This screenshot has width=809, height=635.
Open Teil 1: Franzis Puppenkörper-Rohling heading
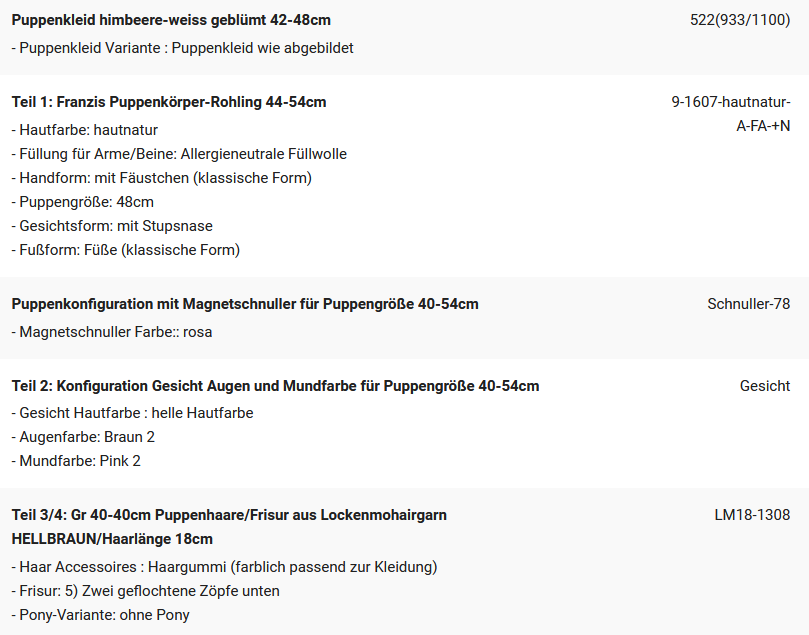(x=169, y=102)
